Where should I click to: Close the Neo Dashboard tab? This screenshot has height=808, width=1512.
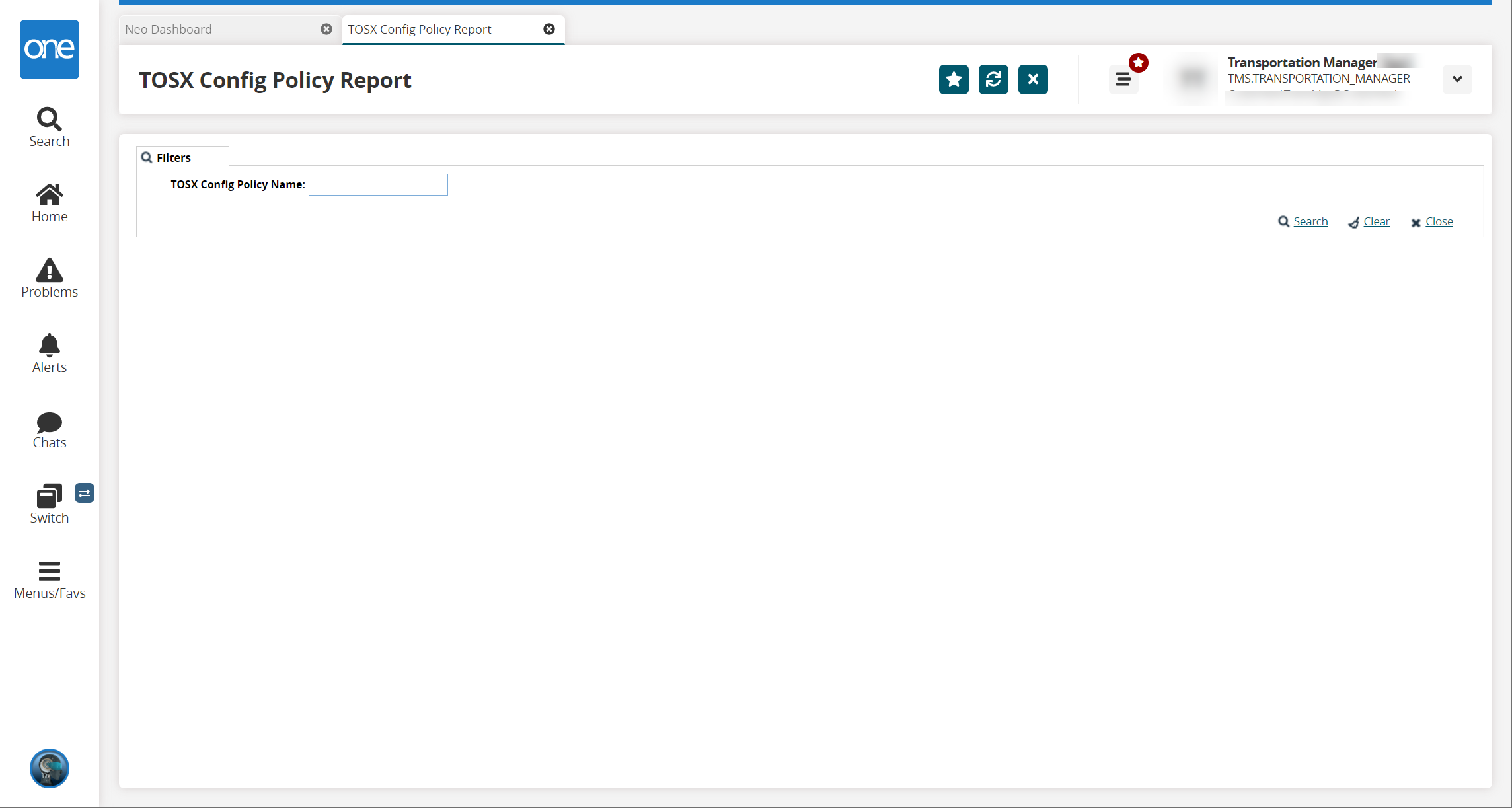[326, 29]
